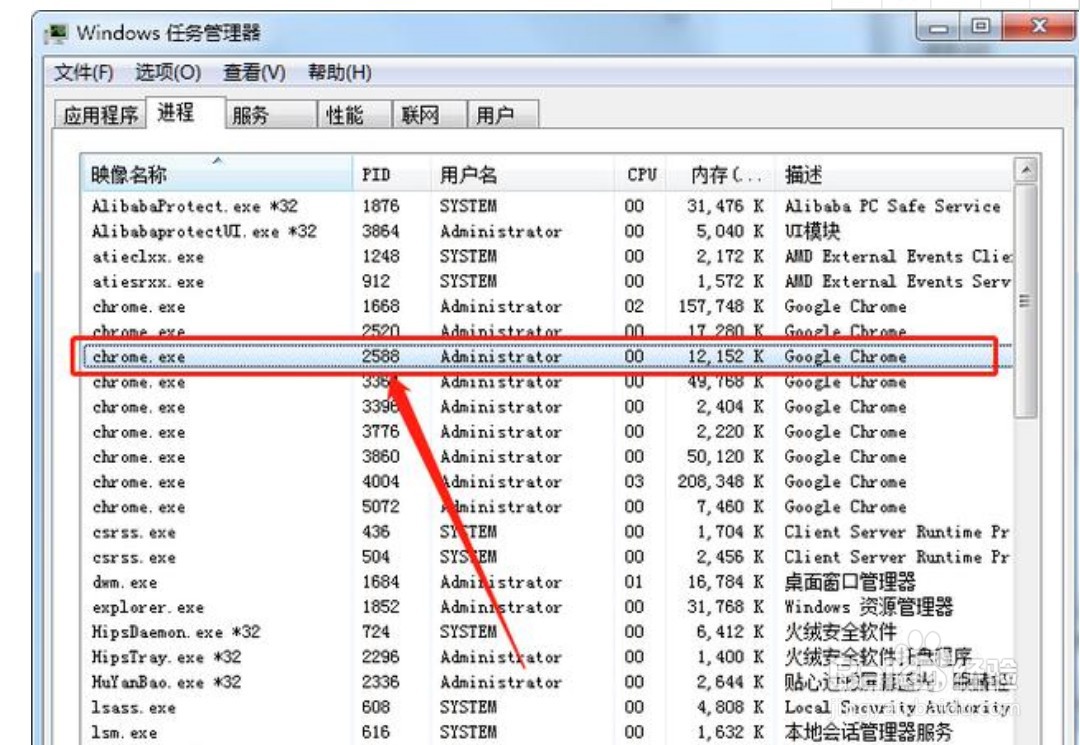
Task: Select the lsm.exe process row
Action: coord(547,732)
